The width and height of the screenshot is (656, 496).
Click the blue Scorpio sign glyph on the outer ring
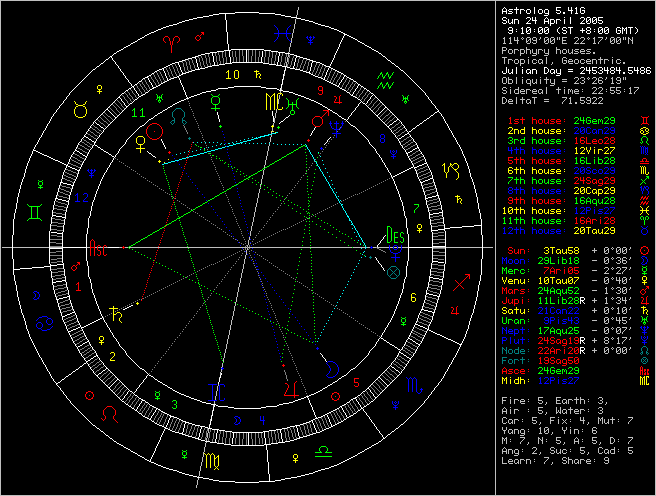412,385
